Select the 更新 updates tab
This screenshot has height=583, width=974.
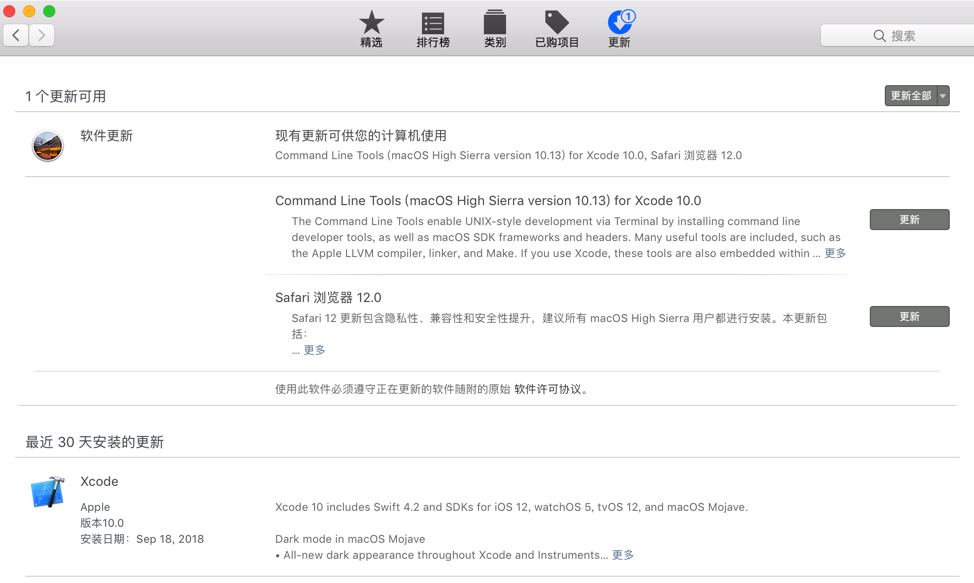coord(619,29)
